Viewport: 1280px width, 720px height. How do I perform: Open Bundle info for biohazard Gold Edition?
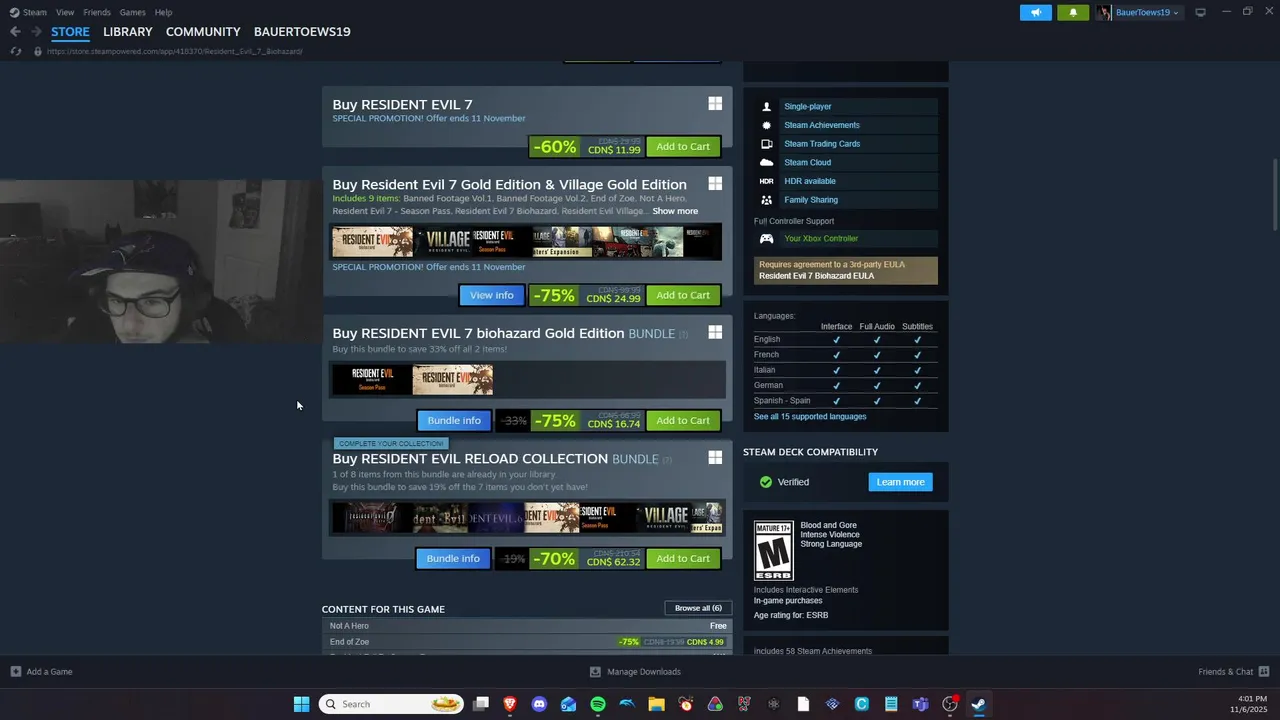point(454,420)
